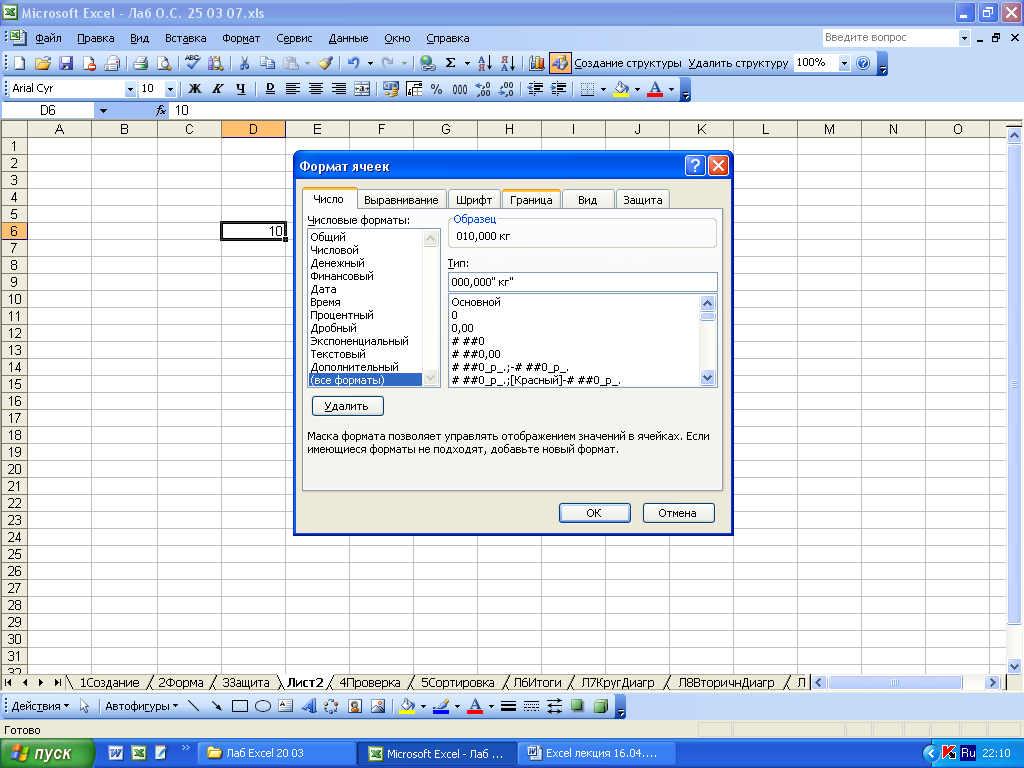Open Автофигуры dropdown in drawing toolbar

point(142,706)
